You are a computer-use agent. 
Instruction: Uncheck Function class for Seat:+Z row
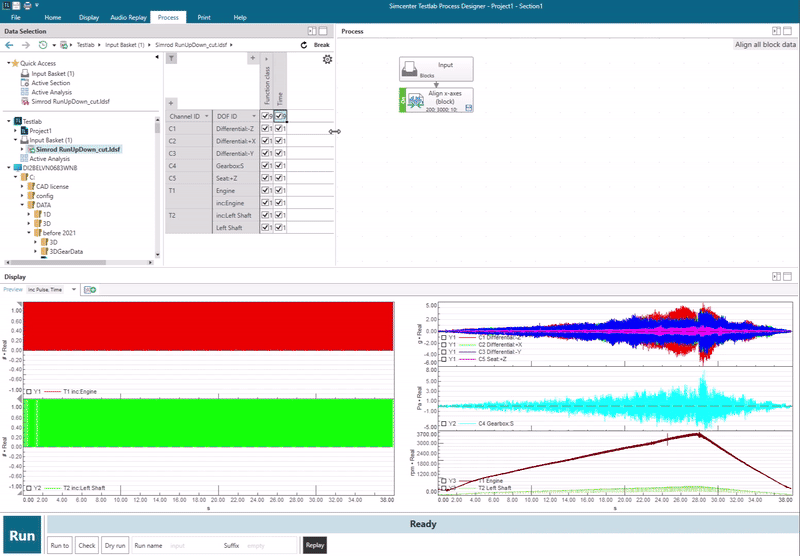[x=265, y=178]
